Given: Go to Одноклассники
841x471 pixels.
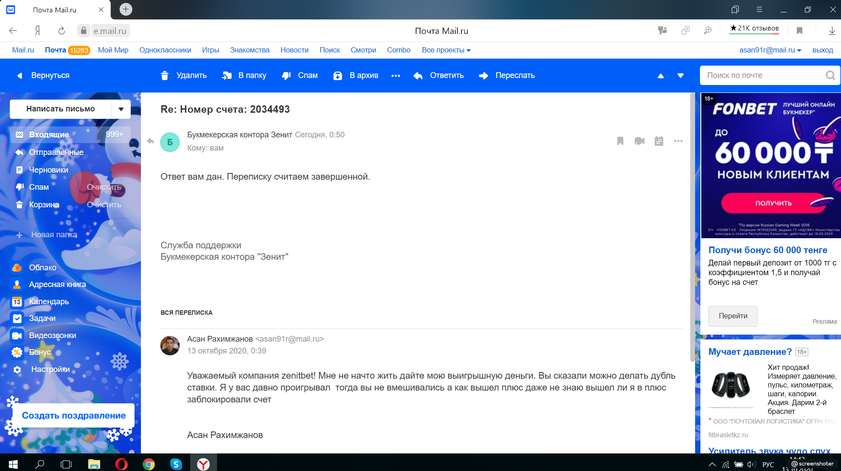Looking at the screenshot, I should click(165, 50).
